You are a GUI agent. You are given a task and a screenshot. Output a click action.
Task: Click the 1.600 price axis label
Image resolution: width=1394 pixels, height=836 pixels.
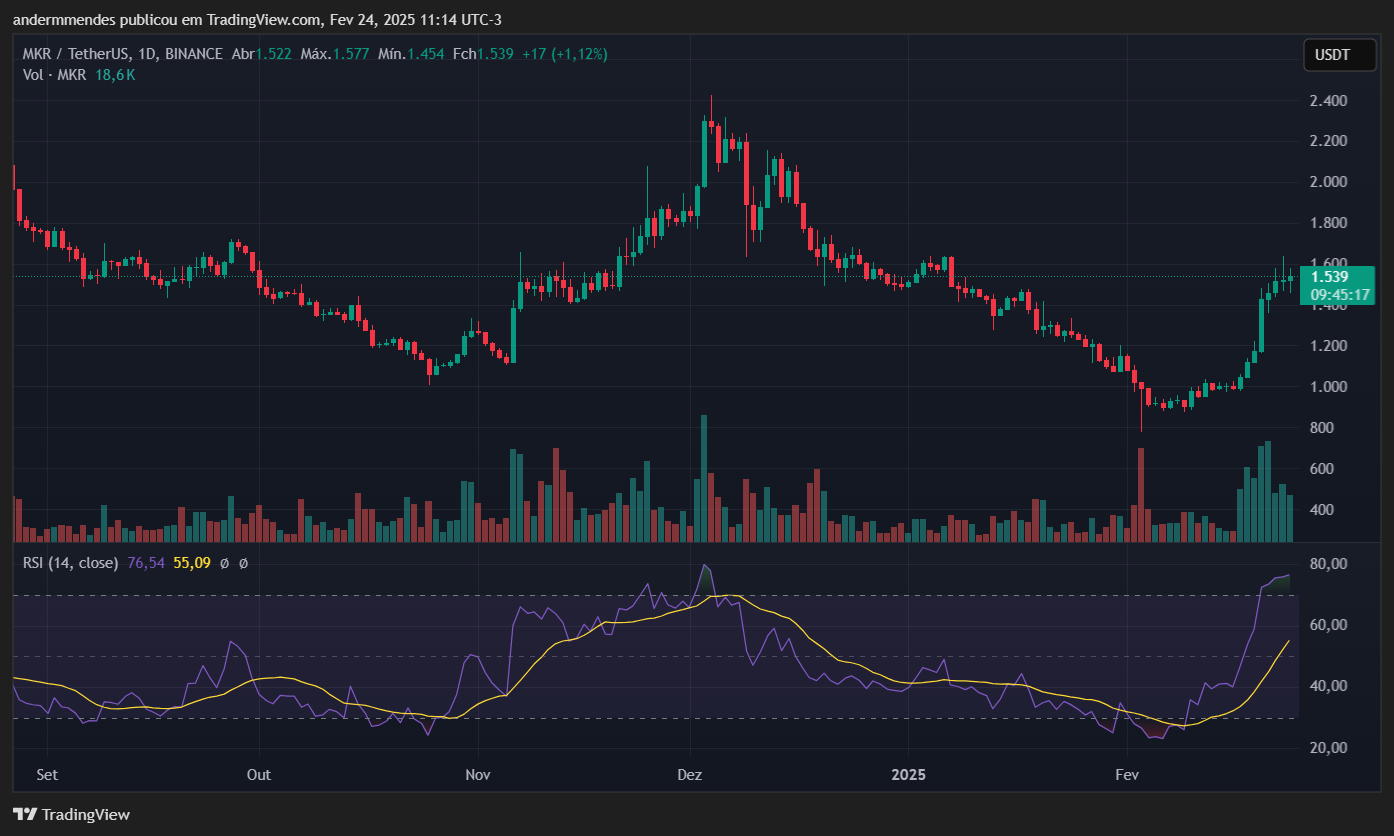click(1329, 263)
